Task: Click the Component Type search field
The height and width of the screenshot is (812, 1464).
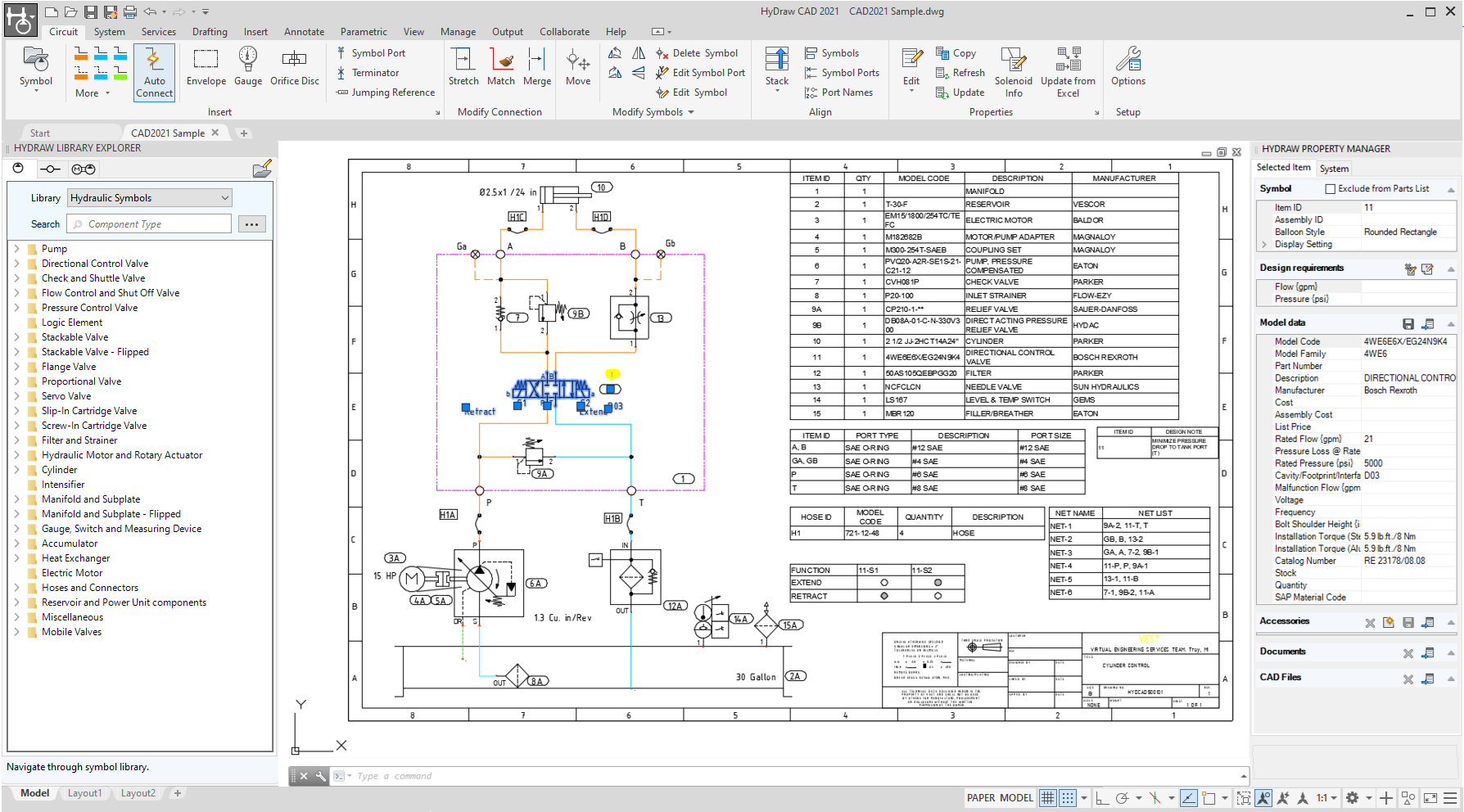Action: [150, 224]
